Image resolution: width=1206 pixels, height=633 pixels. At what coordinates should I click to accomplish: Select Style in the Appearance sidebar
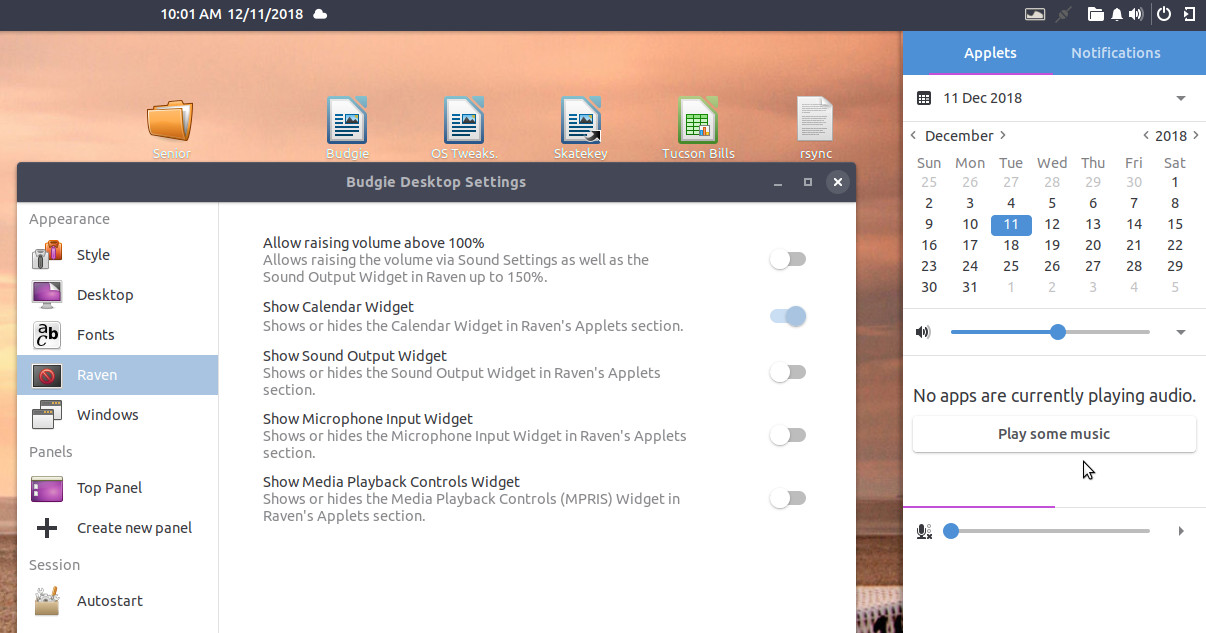pyautogui.click(x=93, y=255)
